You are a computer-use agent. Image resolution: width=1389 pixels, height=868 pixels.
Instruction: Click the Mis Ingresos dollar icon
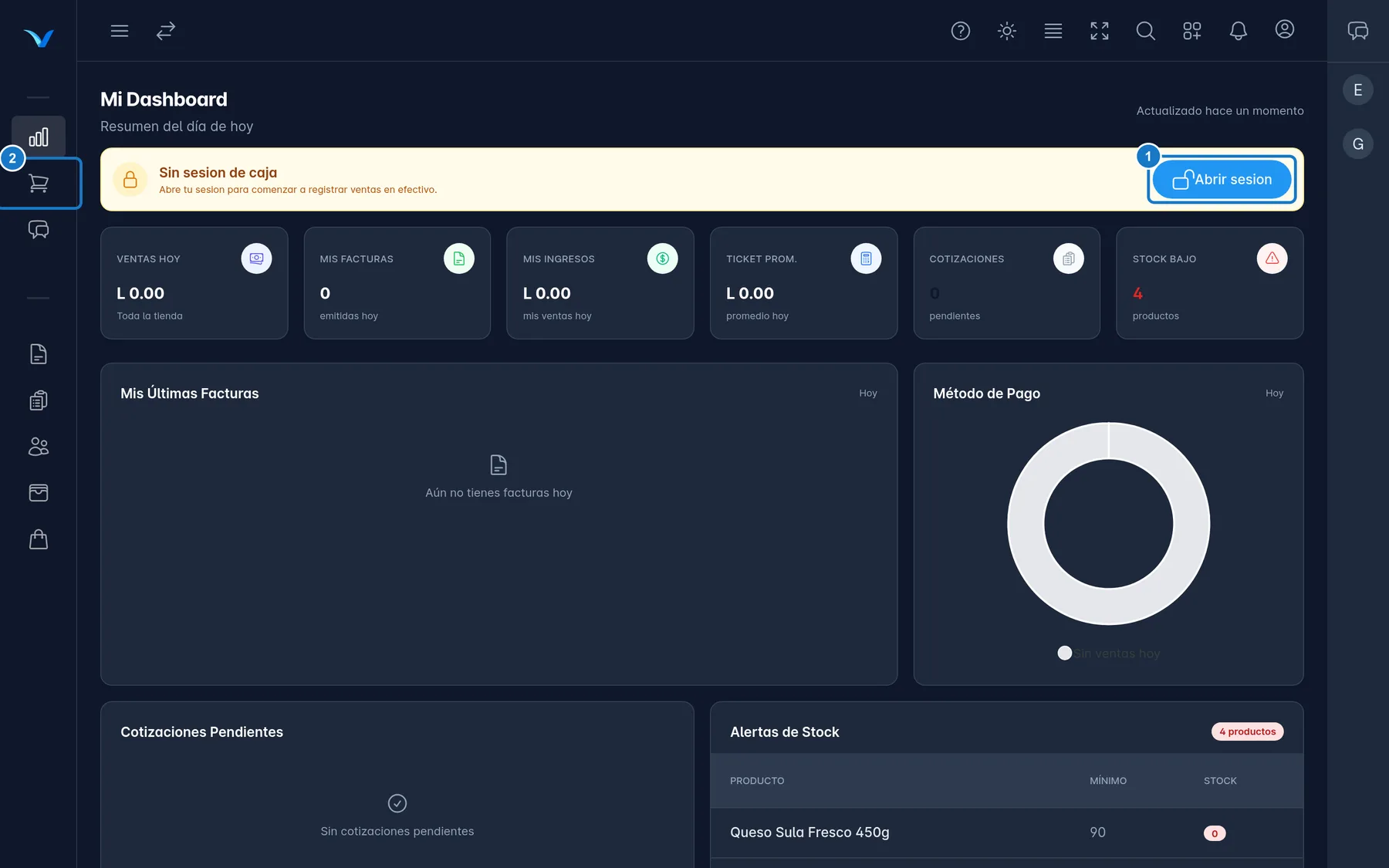coord(663,258)
